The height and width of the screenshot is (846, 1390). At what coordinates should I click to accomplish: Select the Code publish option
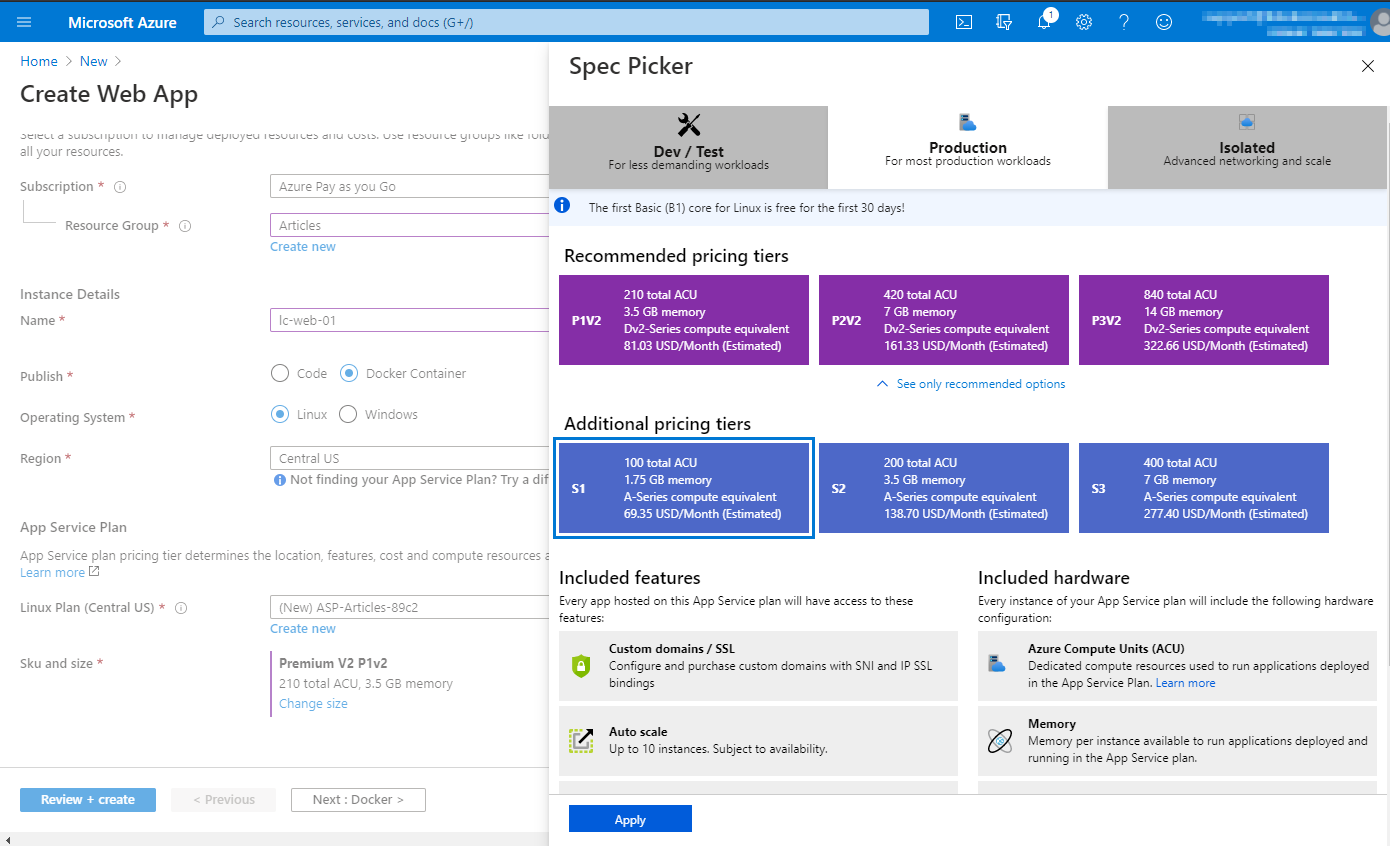tap(280, 373)
